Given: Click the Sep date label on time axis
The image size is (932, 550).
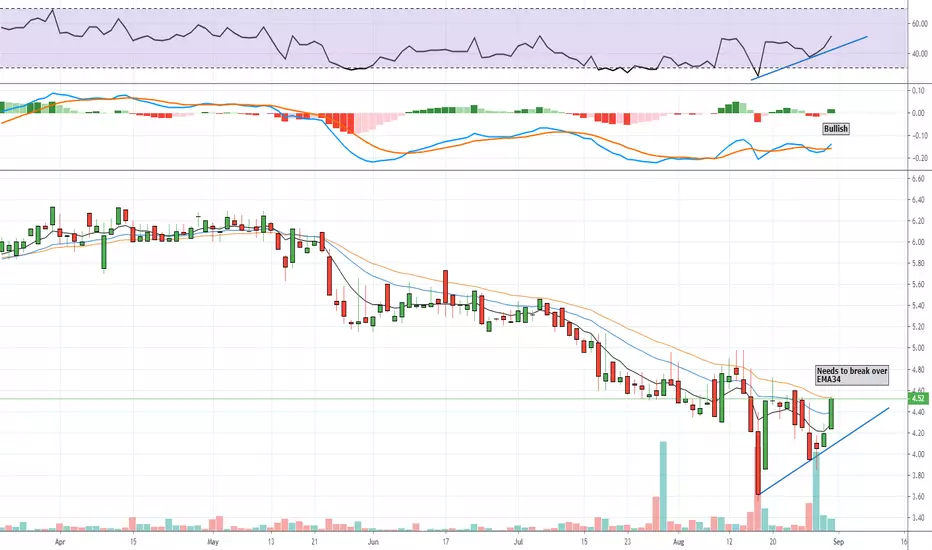Looking at the screenshot, I should (x=838, y=542).
